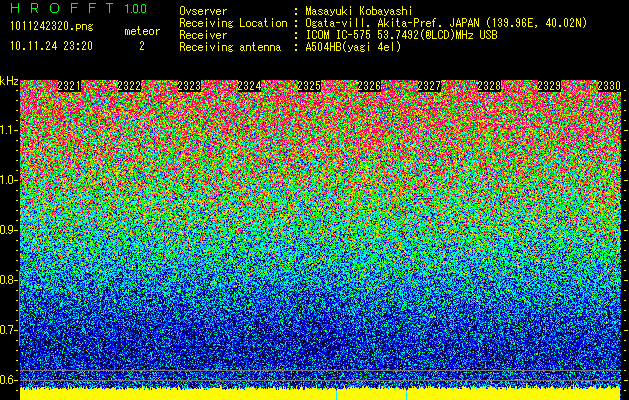
Task: Click the filename 1011242320.png
Action: [x=52, y=26]
